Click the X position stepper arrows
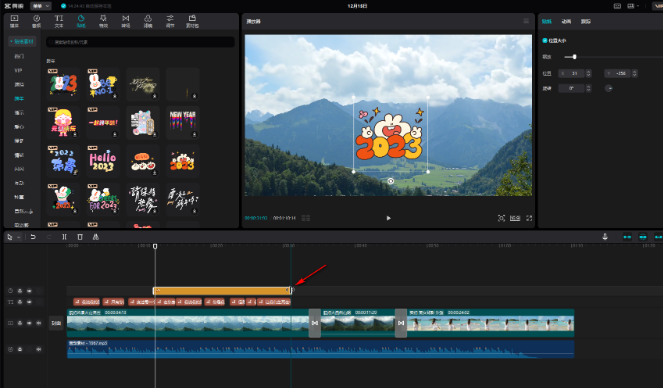 (588, 74)
